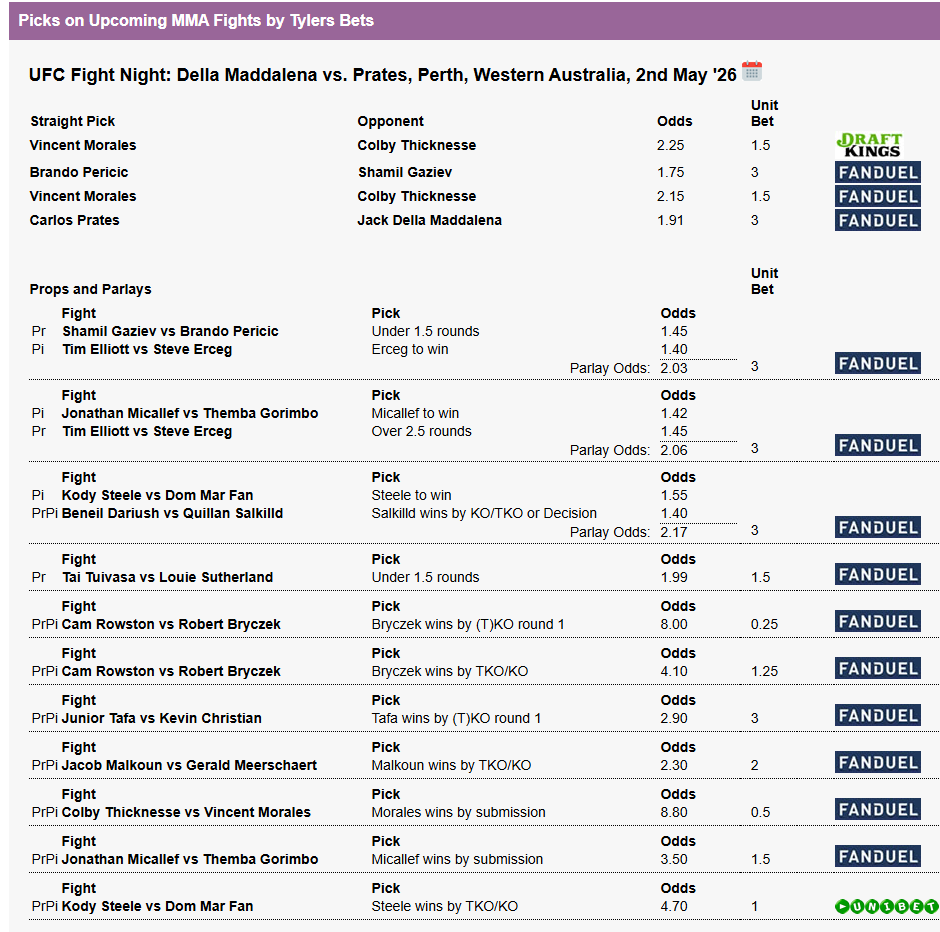Image resolution: width=940 pixels, height=932 pixels.
Task: Click FanDuel logo for Malkoun vs Meerschaert
Action: click(x=878, y=762)
